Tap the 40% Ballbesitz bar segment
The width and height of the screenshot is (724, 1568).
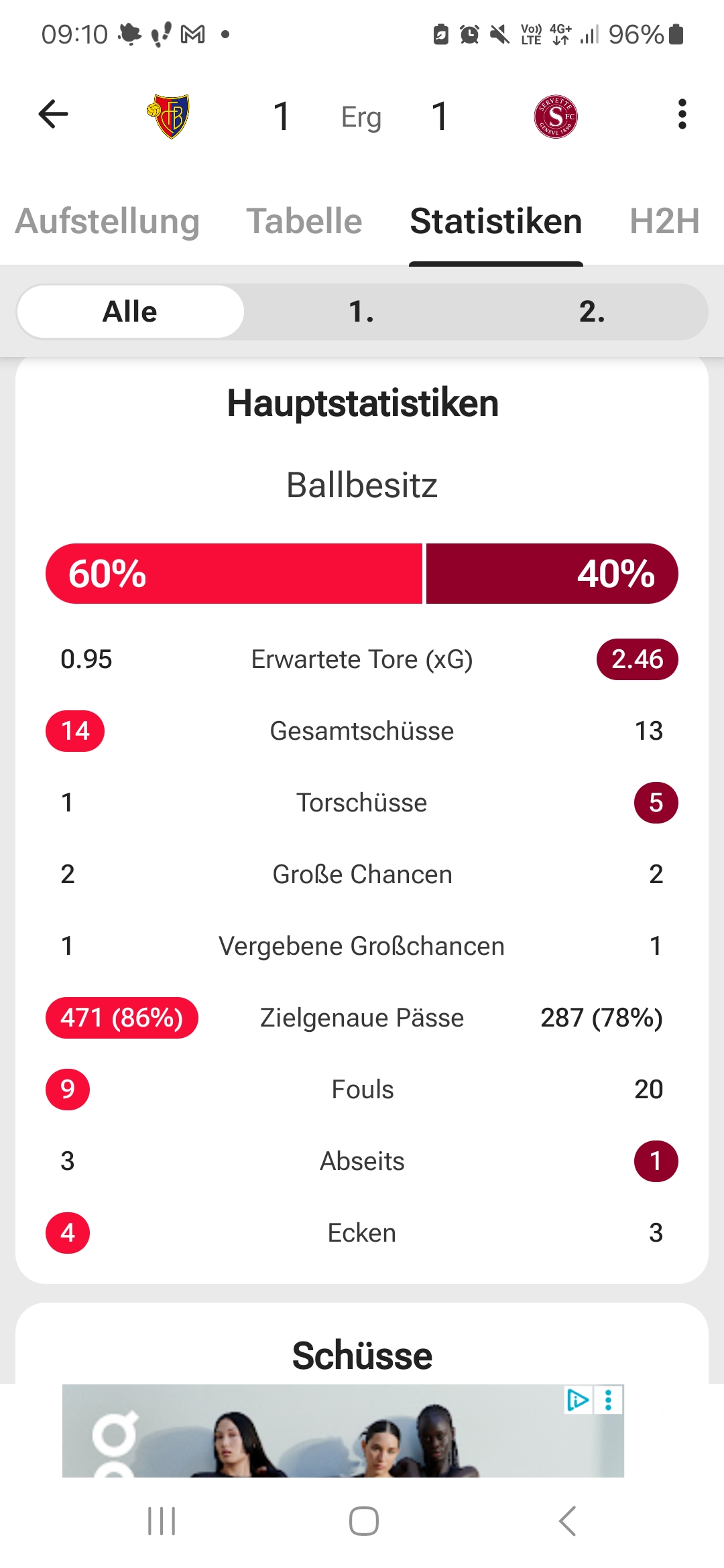(x=552, y=574)
